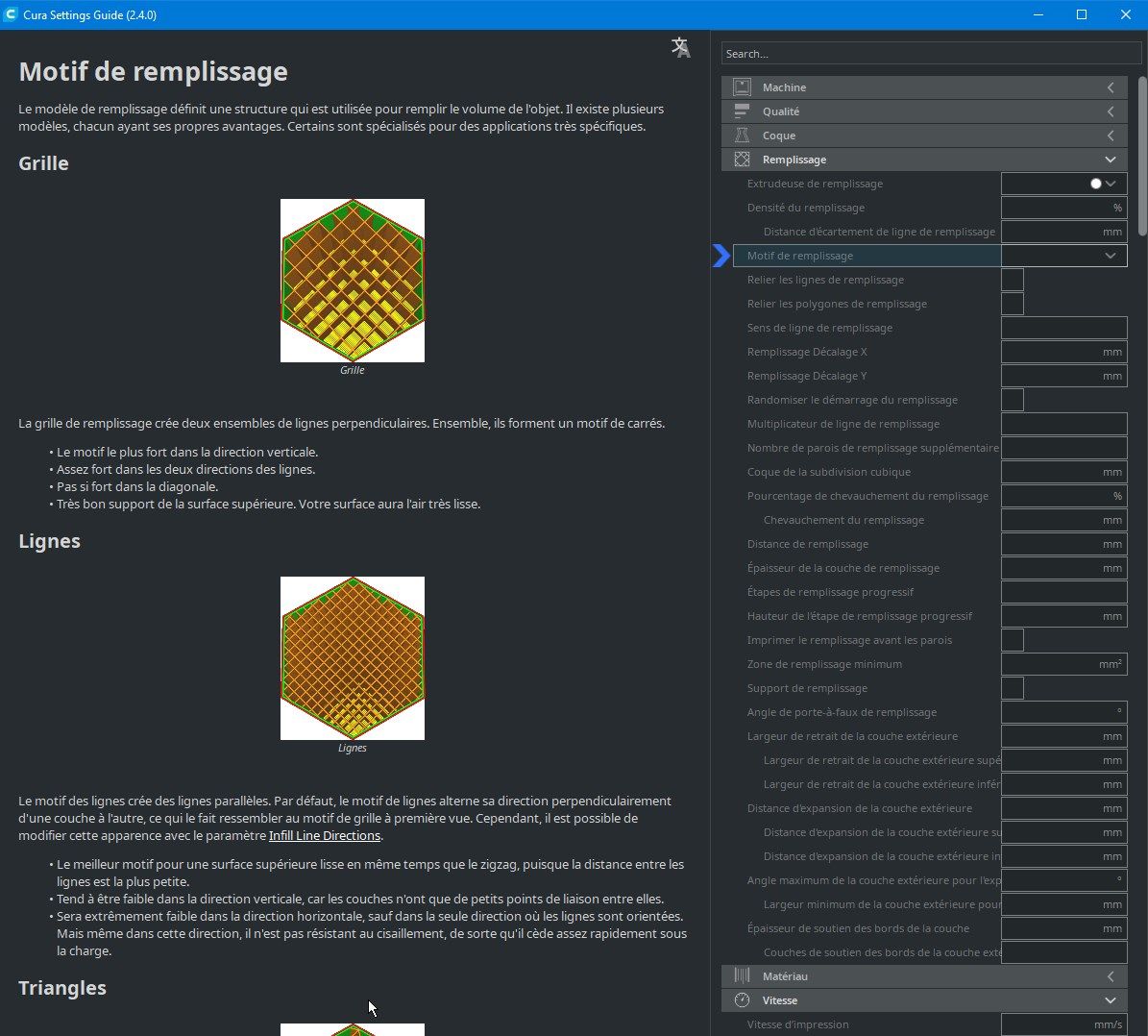1148x1036 pixels.
Task: Select the Matériau category header
Action: 924,975
